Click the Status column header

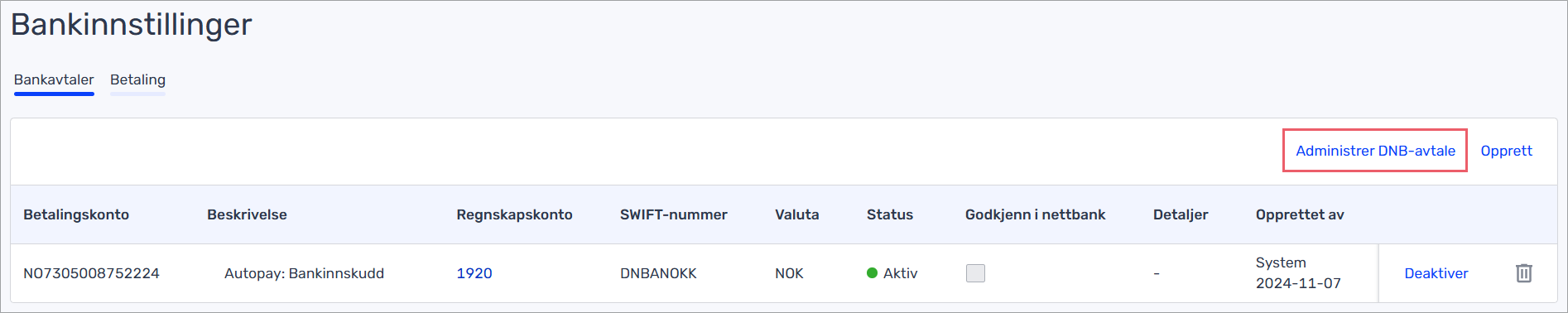(889, 214)
